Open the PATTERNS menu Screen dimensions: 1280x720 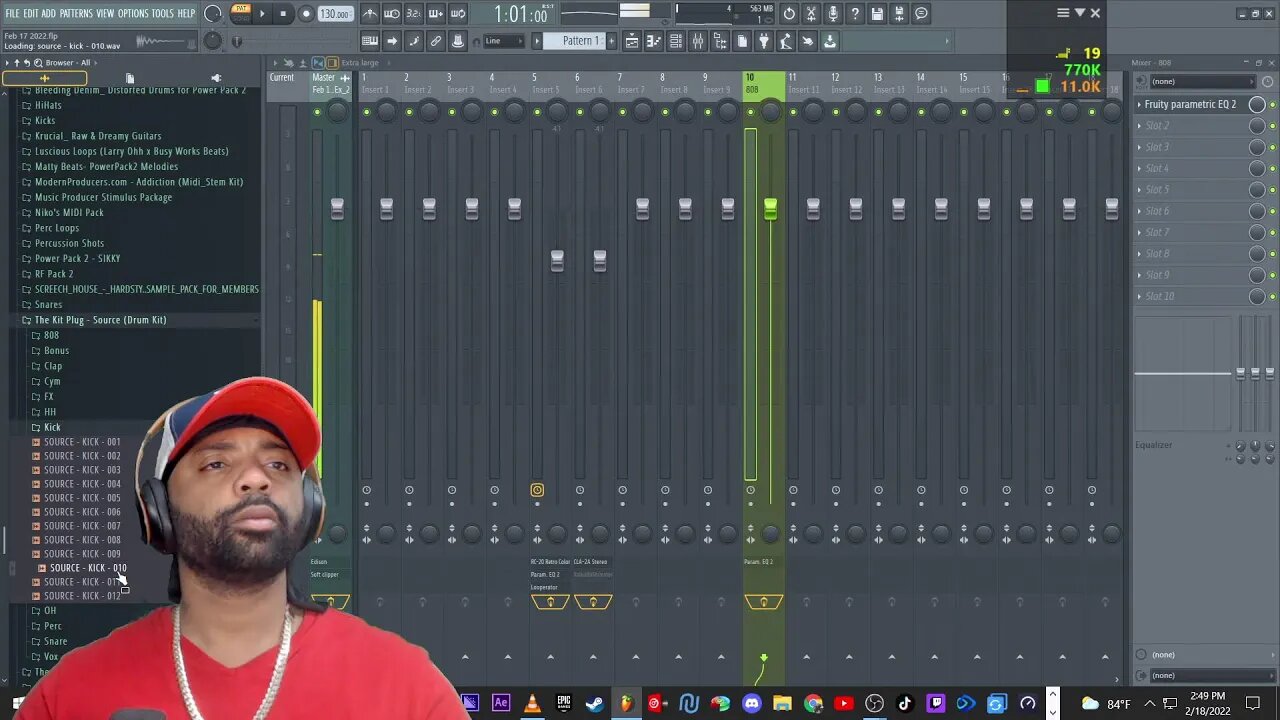pyautogui.click(x=76, y=13)
